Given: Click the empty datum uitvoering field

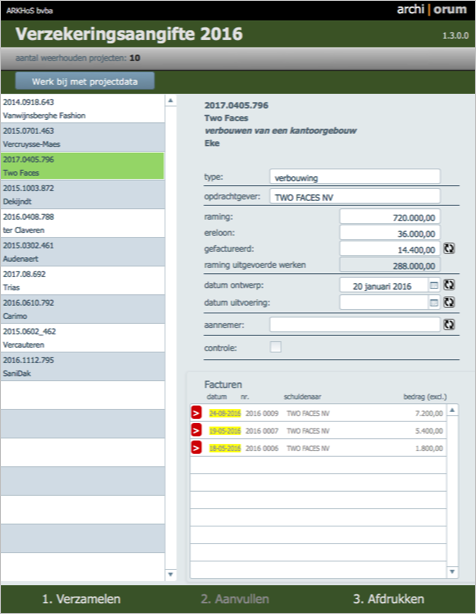Looking at the screenshot, I should (384, 302).
